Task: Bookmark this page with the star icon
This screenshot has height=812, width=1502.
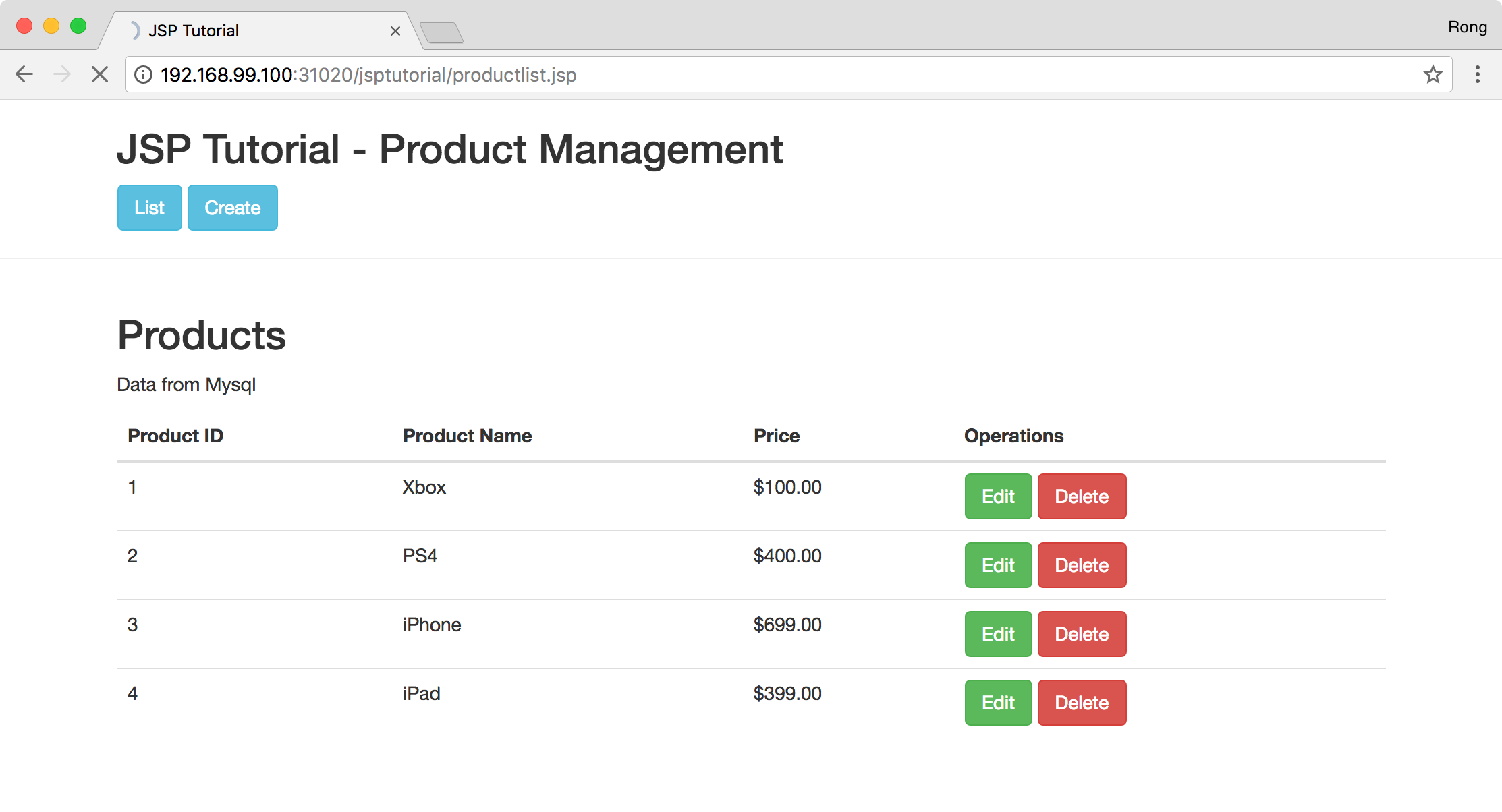Action: tap(1433, 74)
